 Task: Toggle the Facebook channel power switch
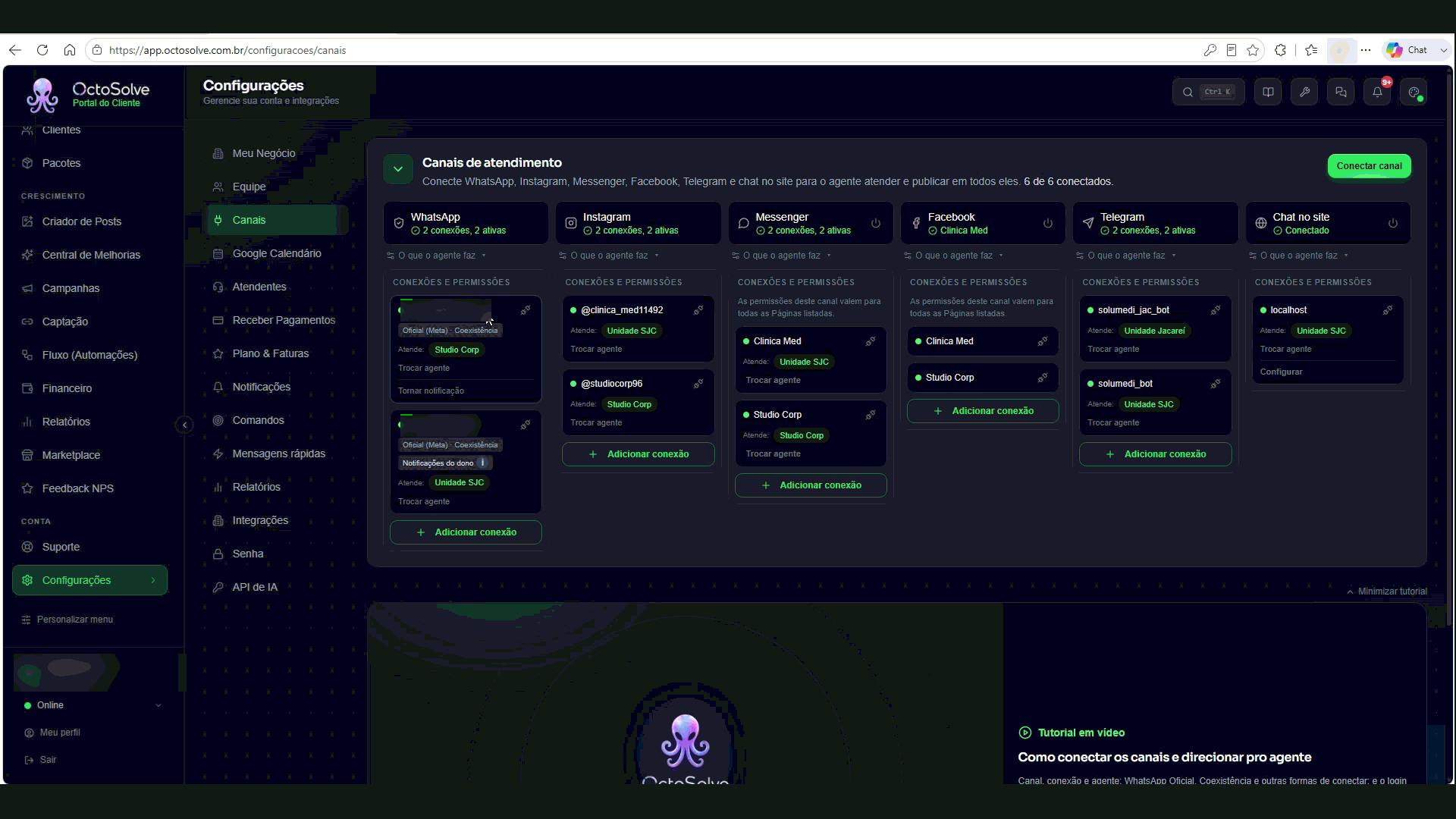tap(1048, 223)
